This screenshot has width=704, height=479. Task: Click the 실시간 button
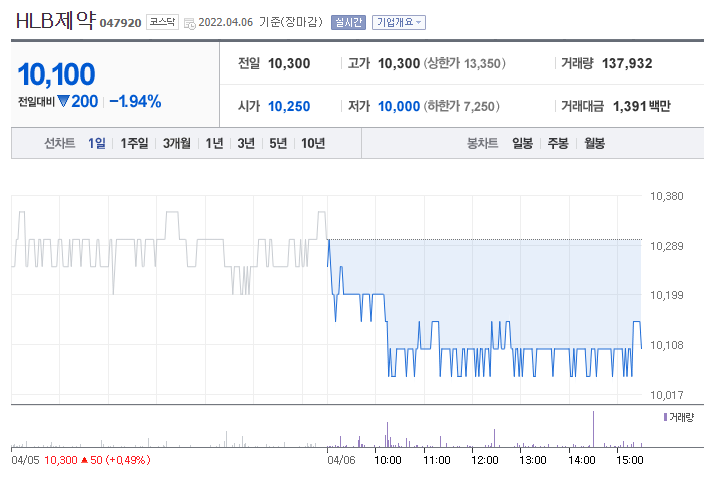tap(348, 22)
